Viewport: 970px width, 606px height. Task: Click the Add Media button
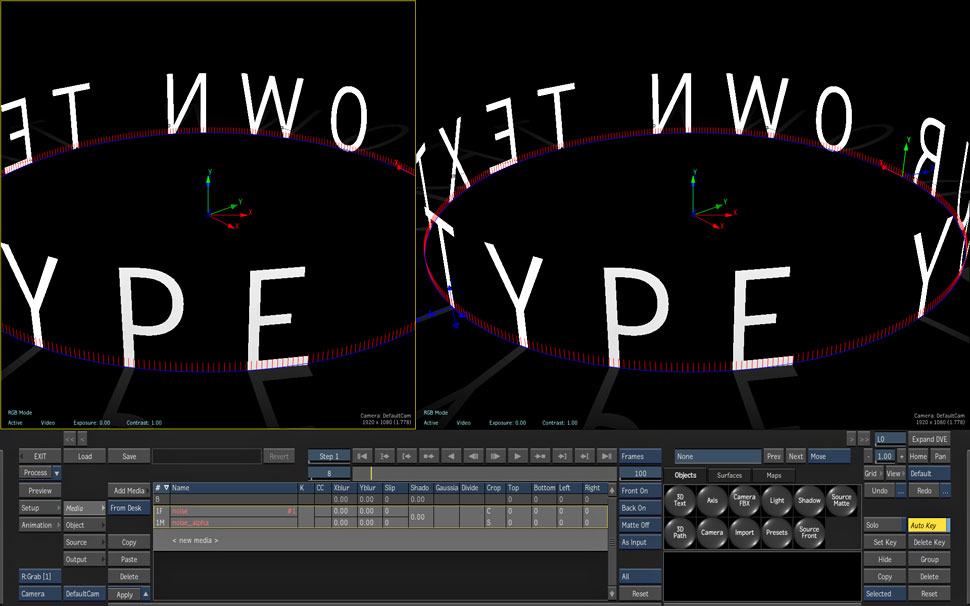click(129, 490)
